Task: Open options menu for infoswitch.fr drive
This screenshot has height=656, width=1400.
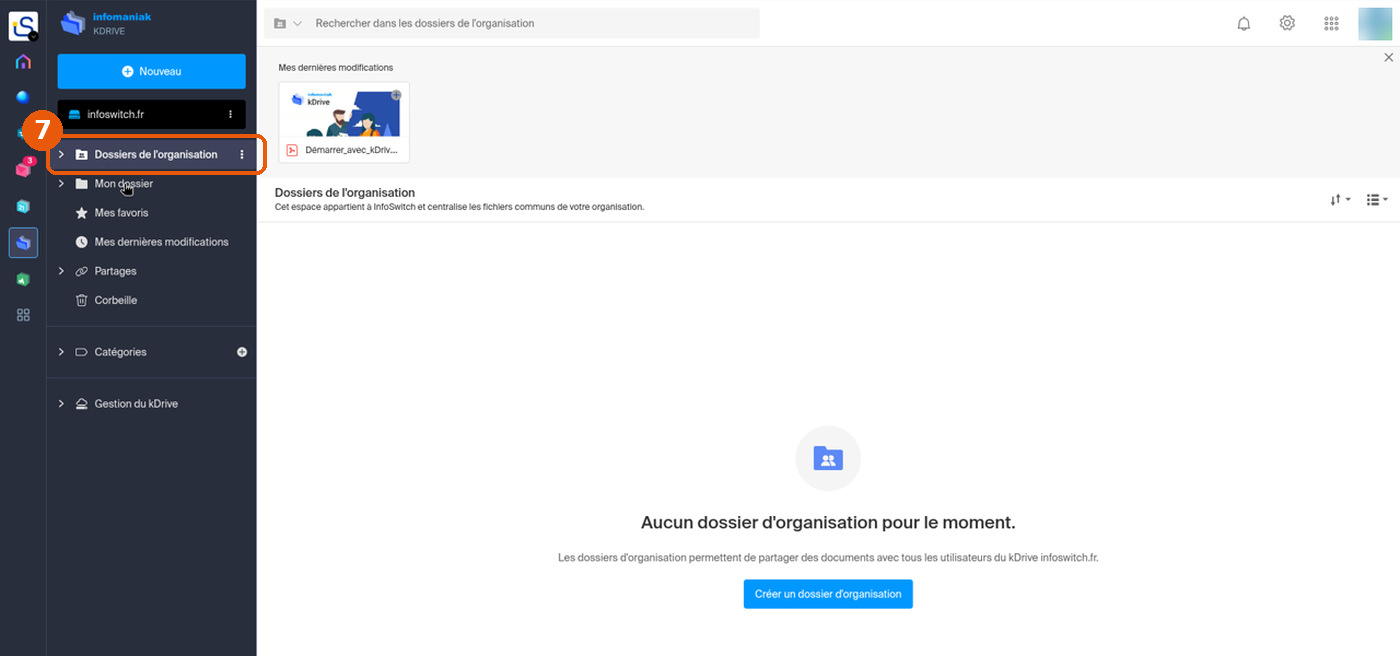Action: [x=231, y=114]
